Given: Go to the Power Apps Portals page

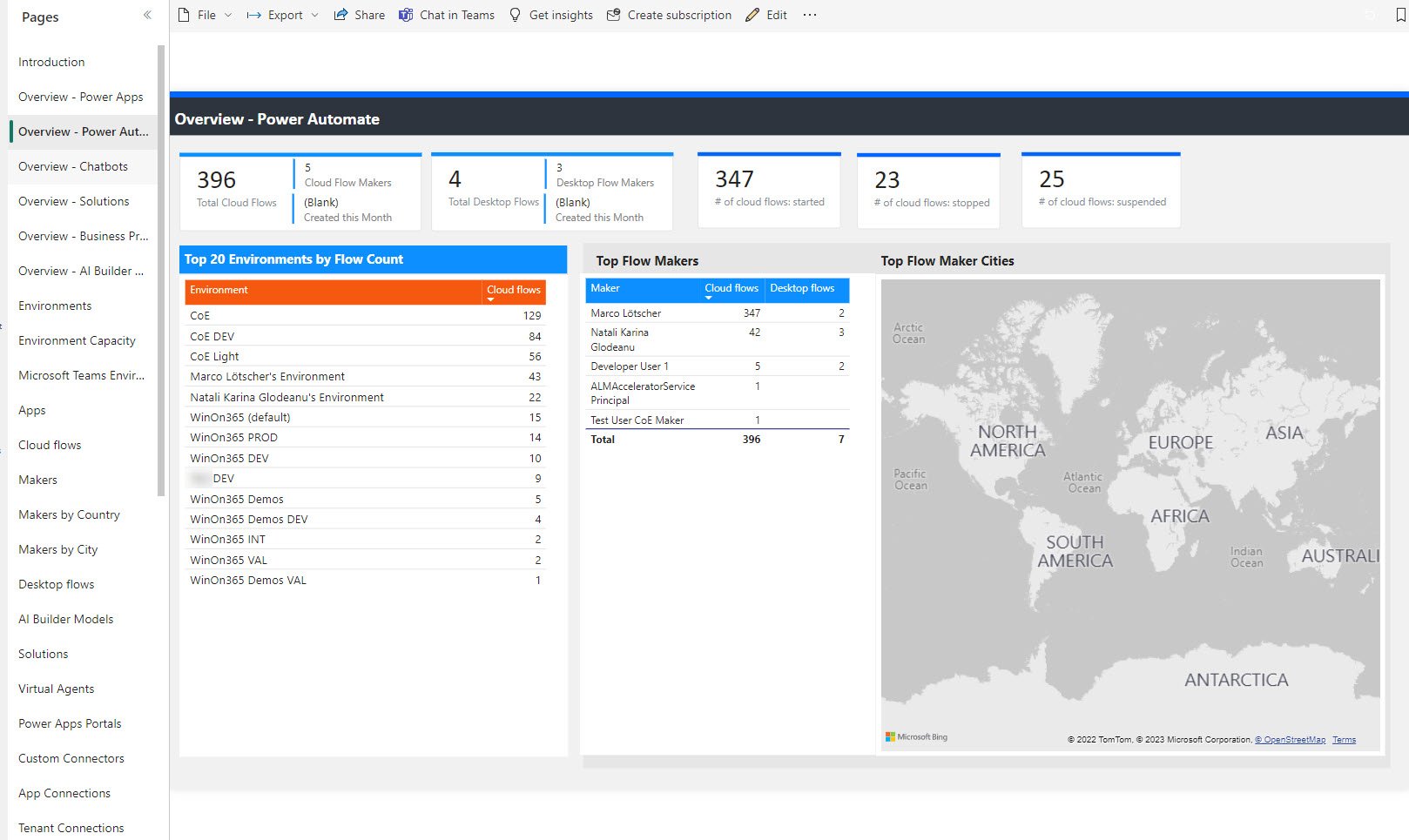Looking at the screenshot, I should click(x=84, y=723).
